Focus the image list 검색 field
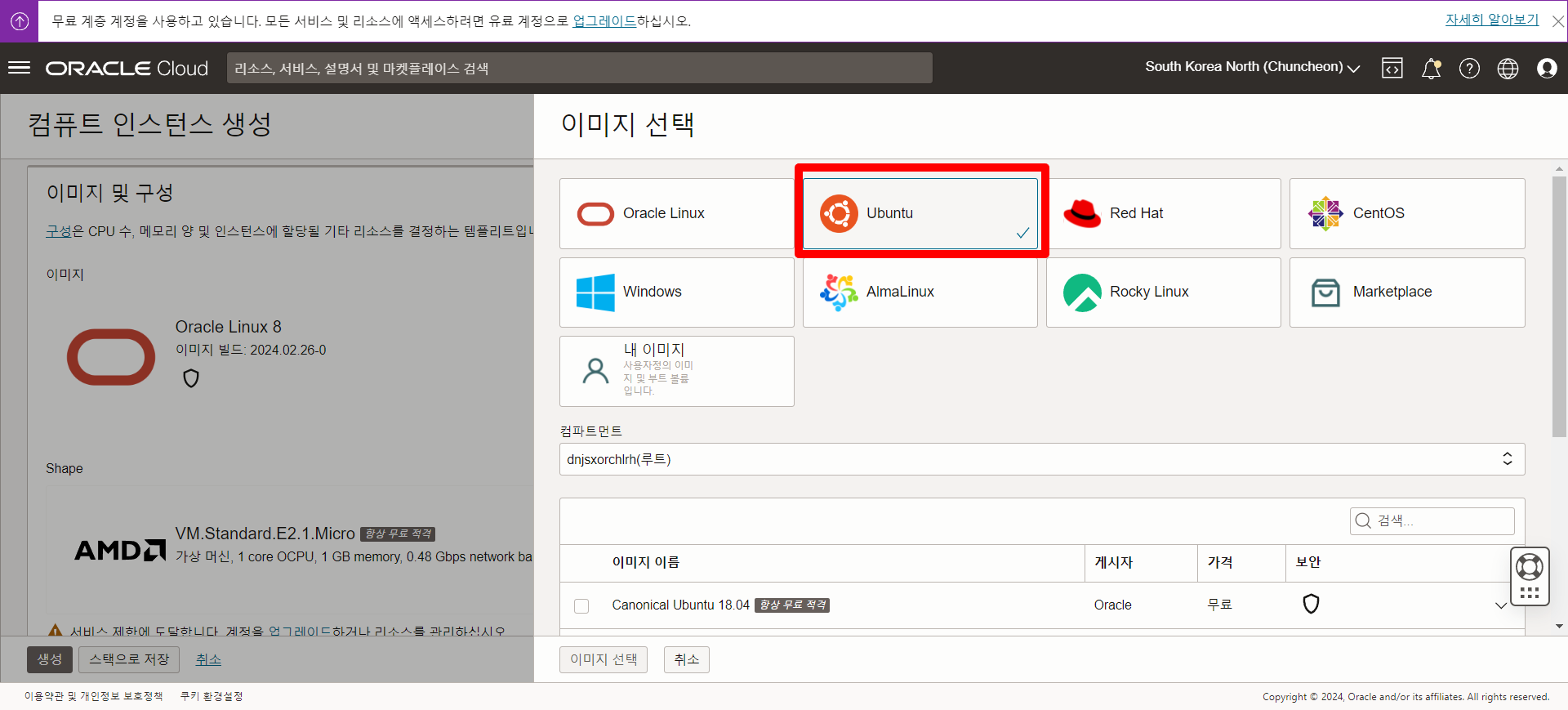 (1432, 520)
